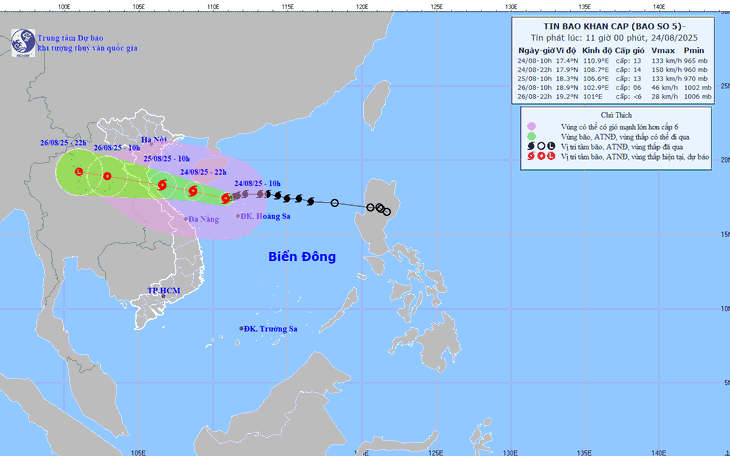Click the '24/08-10h' table row date
The height and width of the screenshot is (456, 730).
click(x=535, y=61)
